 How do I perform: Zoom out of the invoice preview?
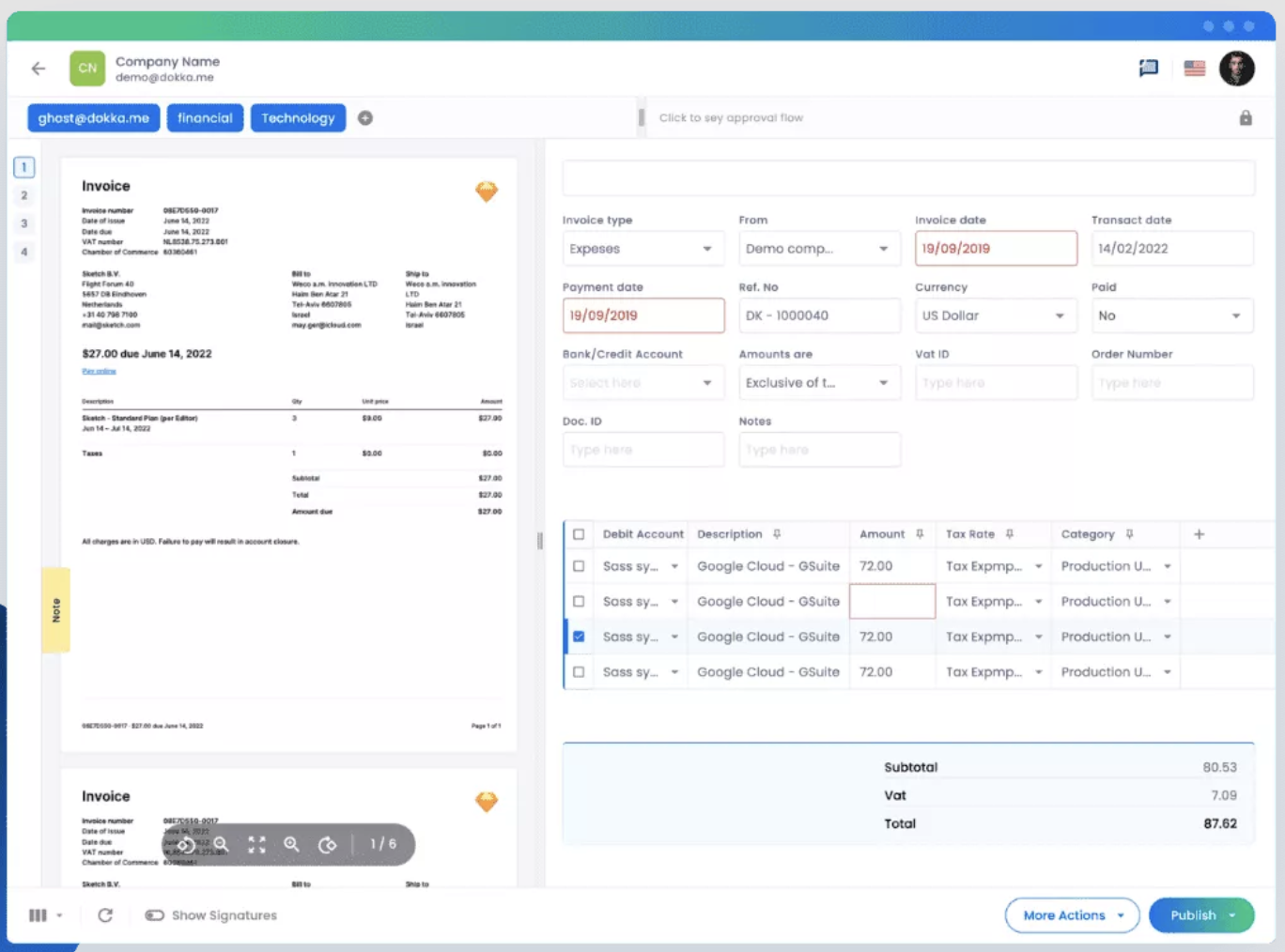[221, 844]
